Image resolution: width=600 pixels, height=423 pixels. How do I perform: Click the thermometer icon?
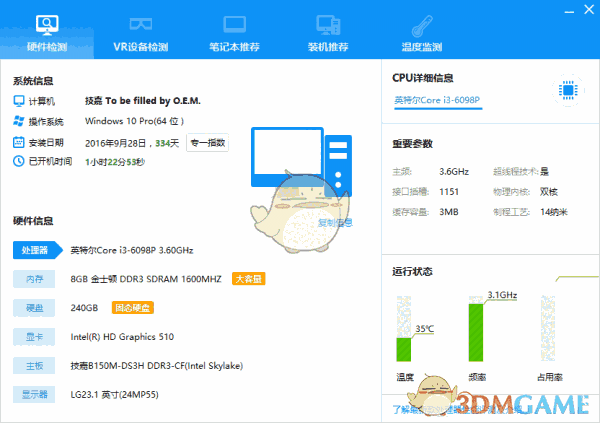[422, 26]
